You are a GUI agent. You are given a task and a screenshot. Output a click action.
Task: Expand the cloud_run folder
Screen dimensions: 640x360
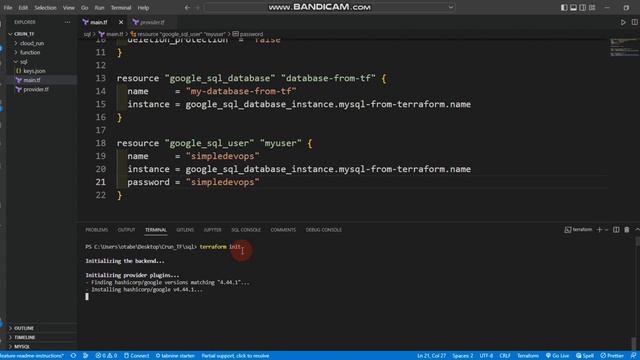pyautogui.click(x=32, y=43)
